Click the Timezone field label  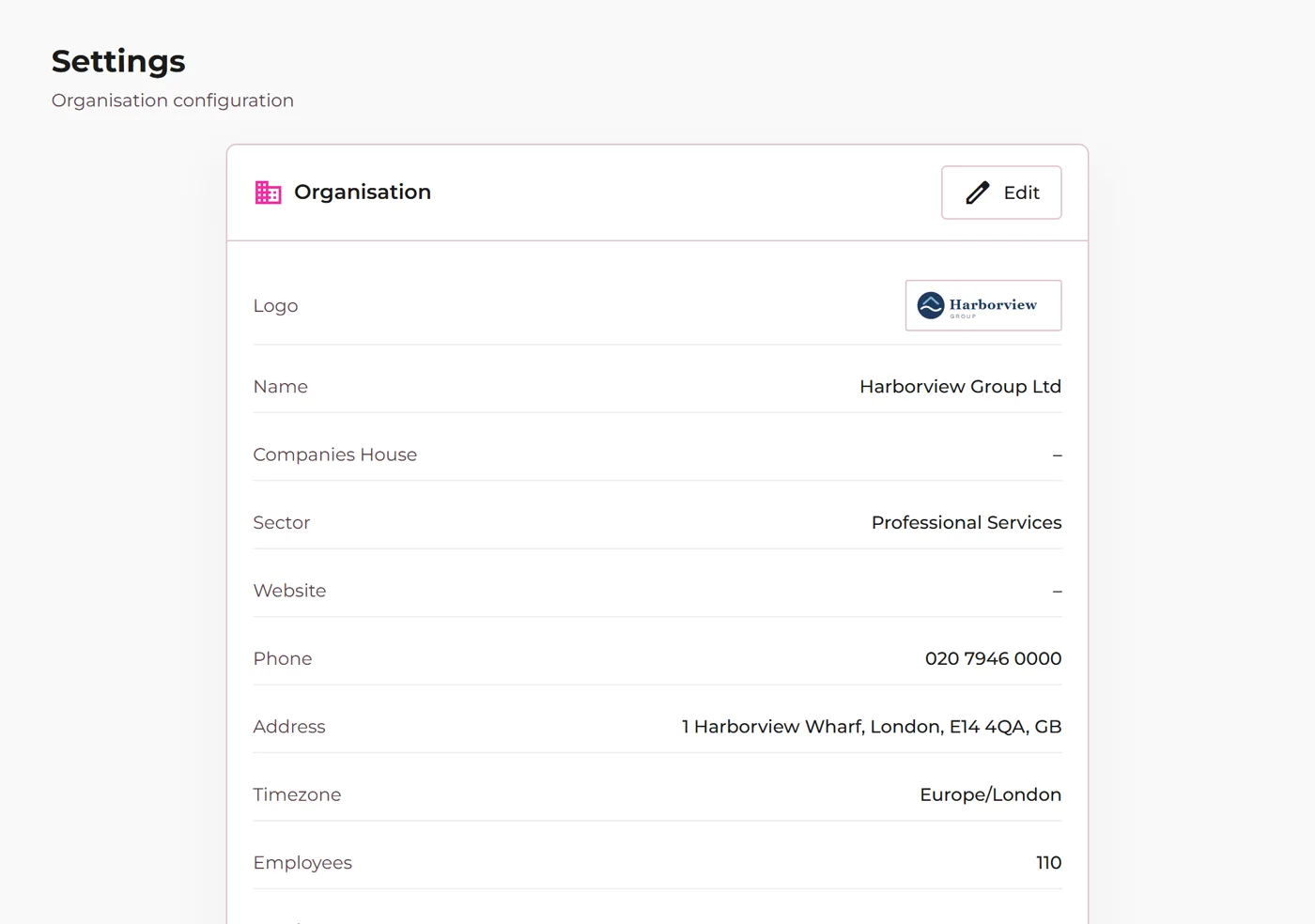click(x=297, y=795)
